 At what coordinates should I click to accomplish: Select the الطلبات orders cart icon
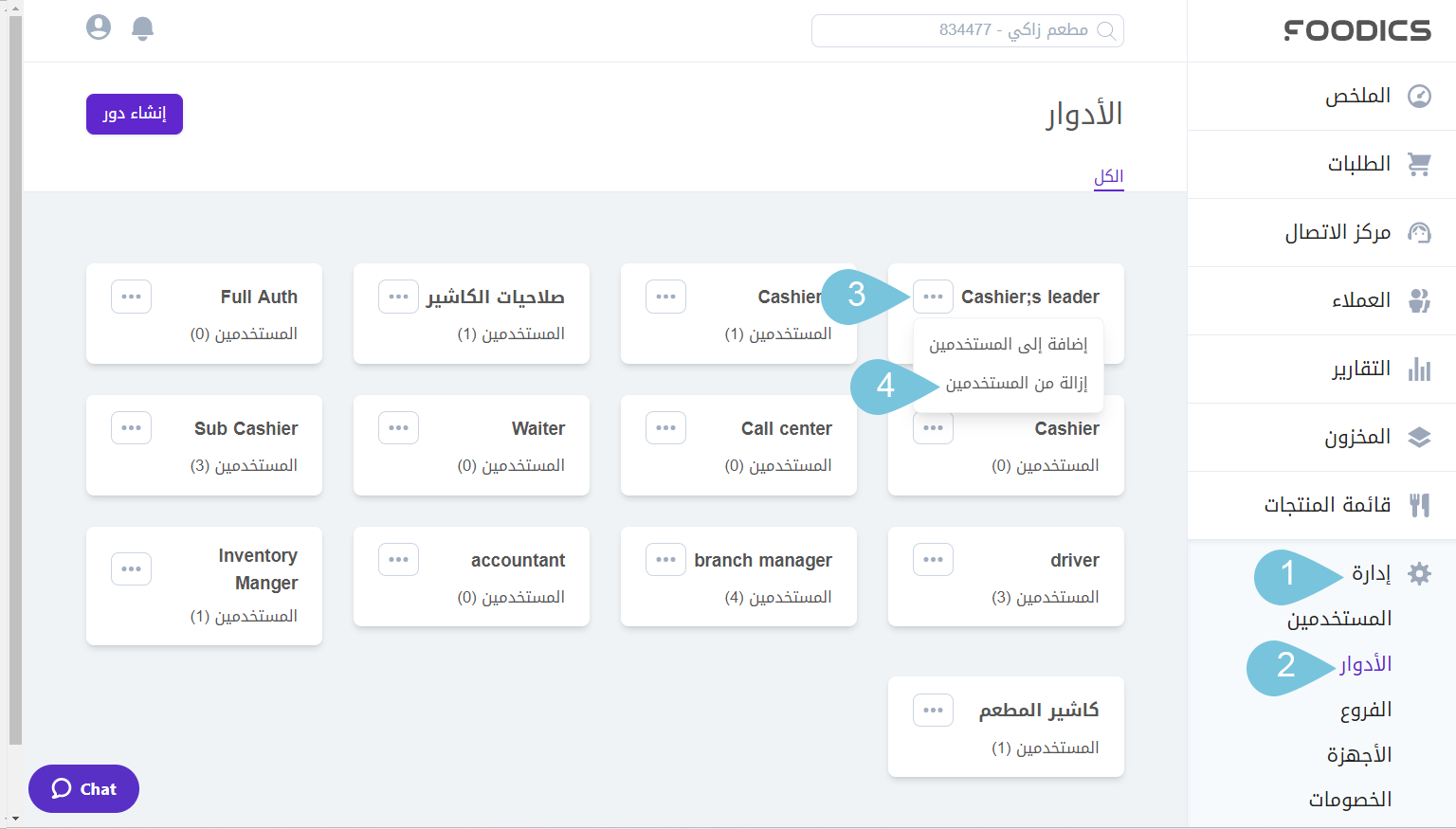pos(1419,163)
